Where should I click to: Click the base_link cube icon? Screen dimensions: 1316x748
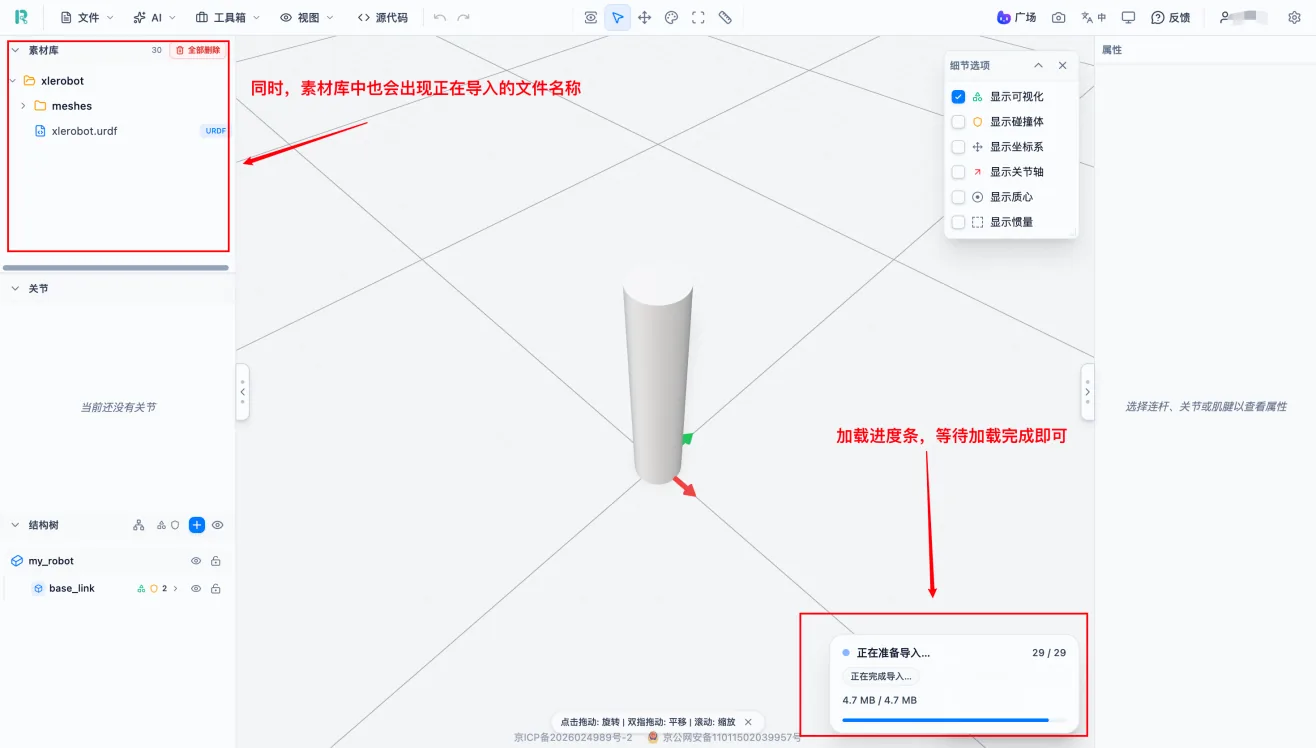click(38, 588)
